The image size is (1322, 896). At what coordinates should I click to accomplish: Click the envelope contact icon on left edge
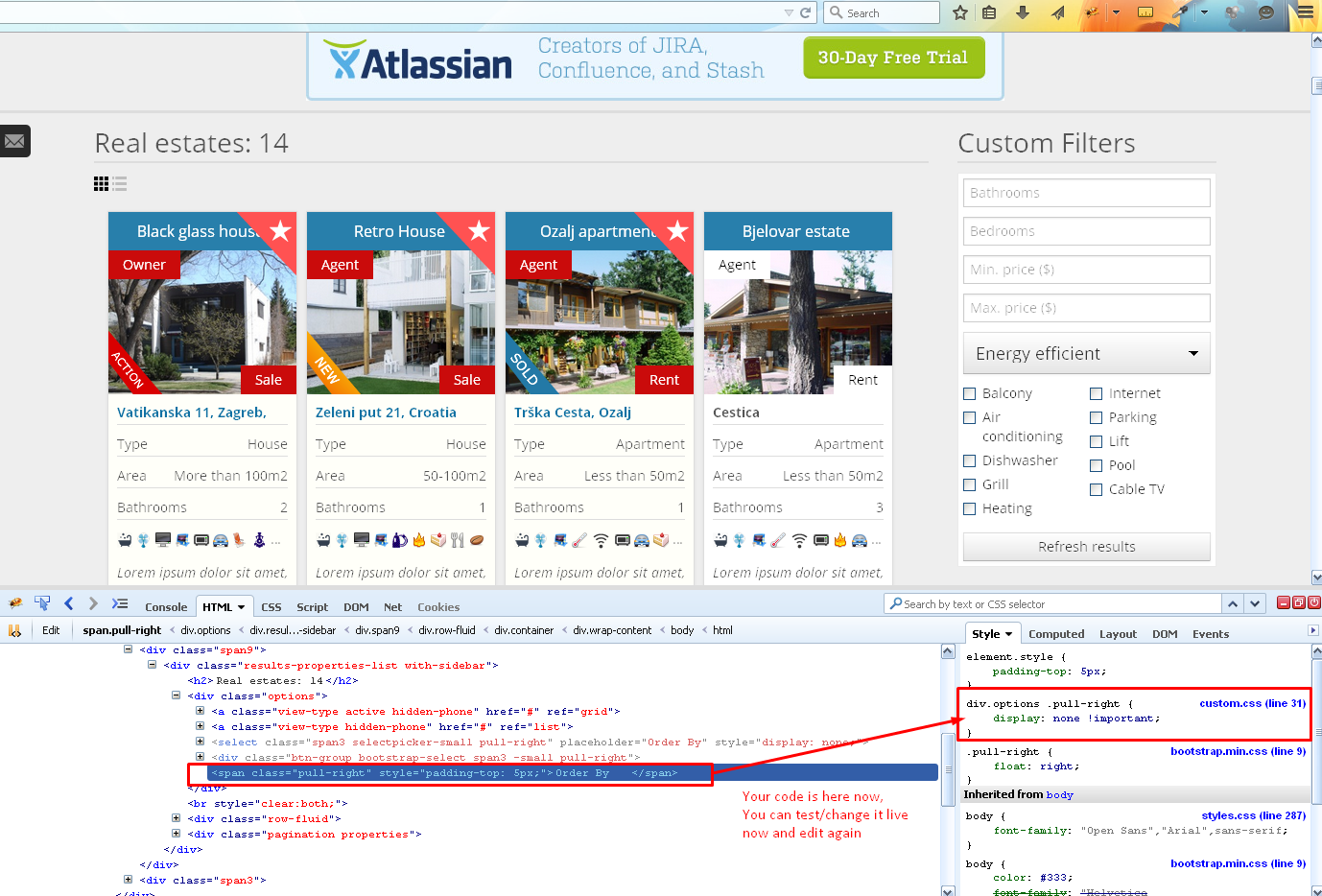(14, 141)
